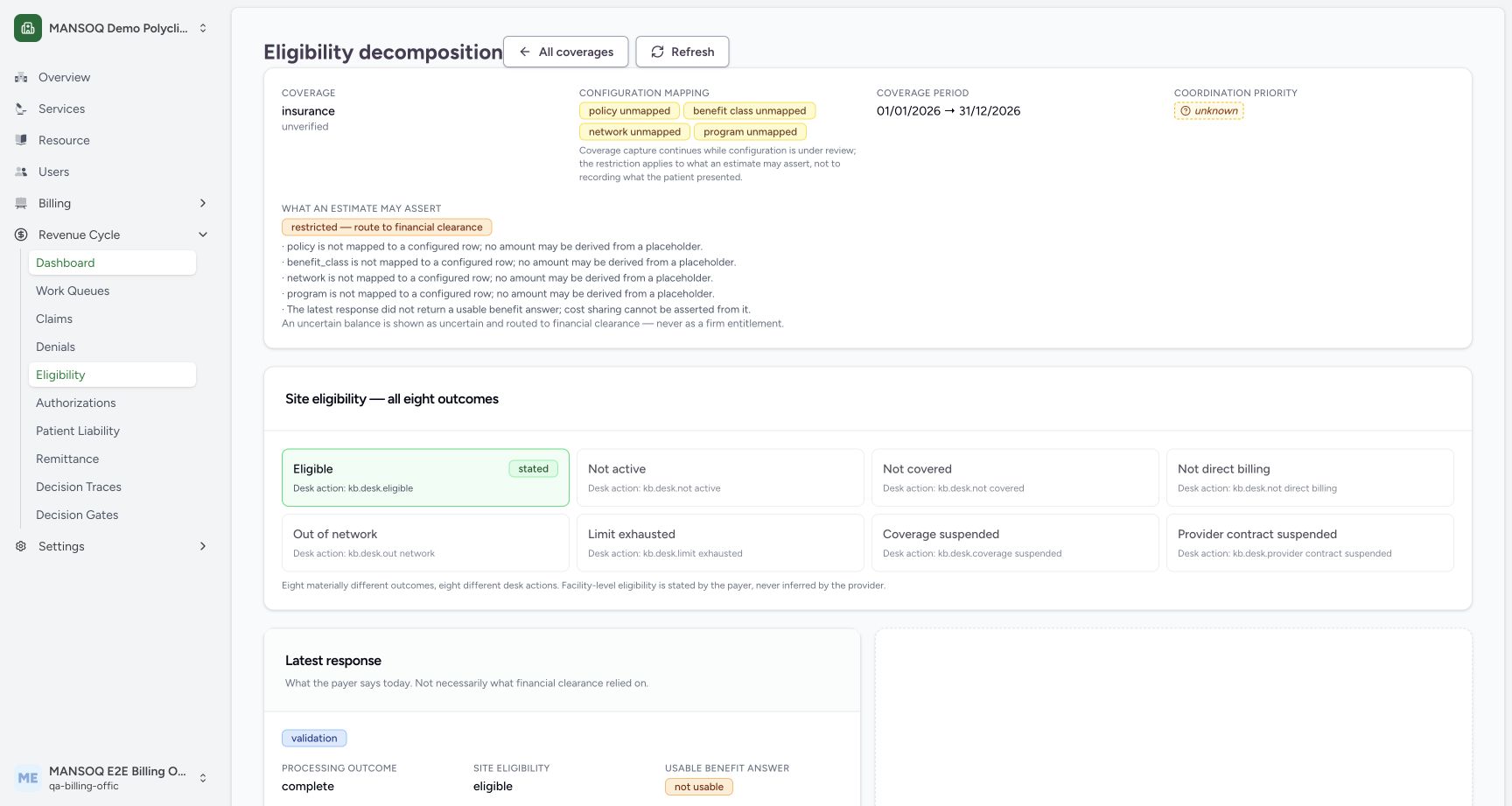
Task: Click the Resource sidebar icon
Action: 21,140
